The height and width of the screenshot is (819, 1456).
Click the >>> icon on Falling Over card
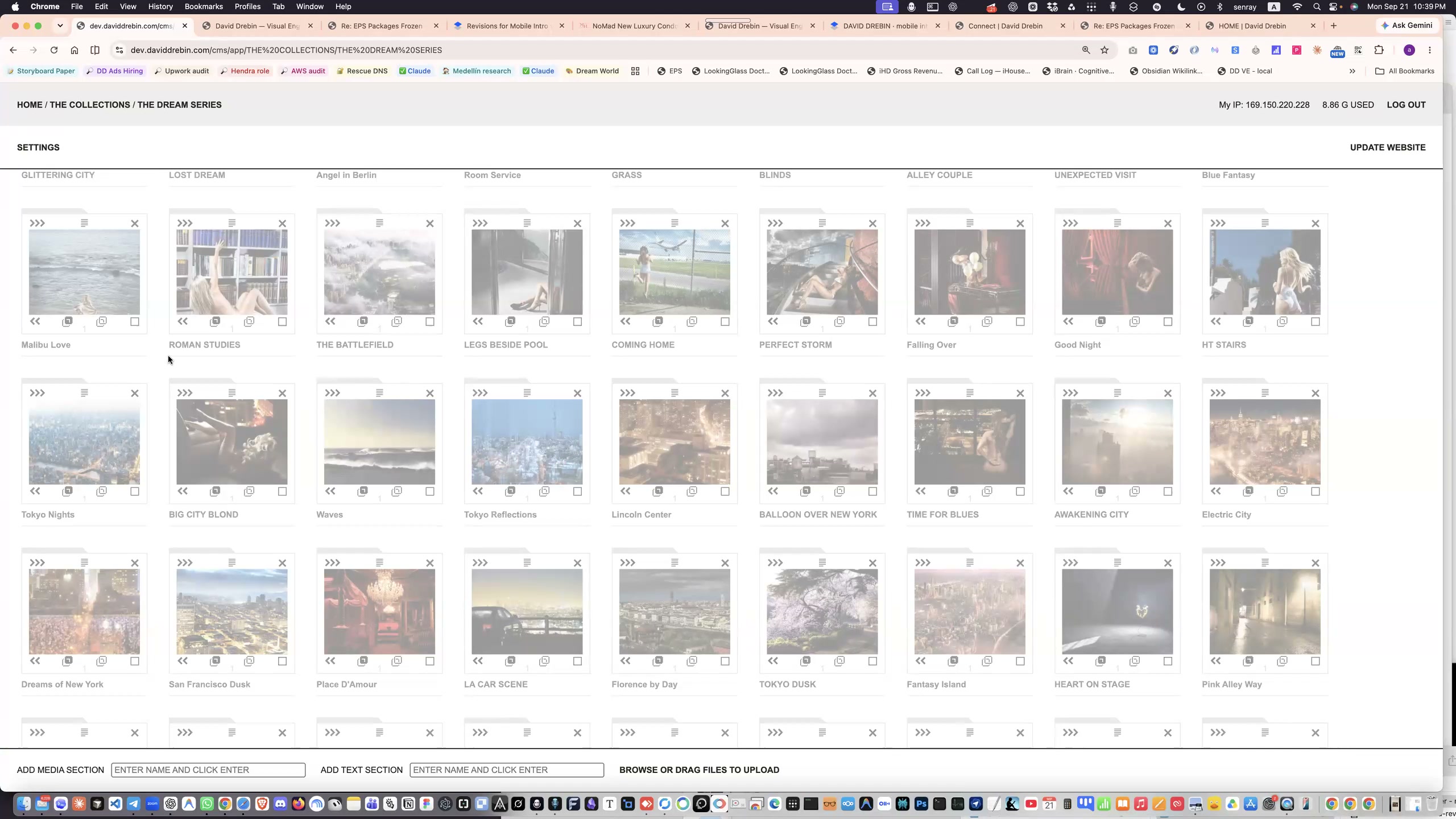(923, 223)
